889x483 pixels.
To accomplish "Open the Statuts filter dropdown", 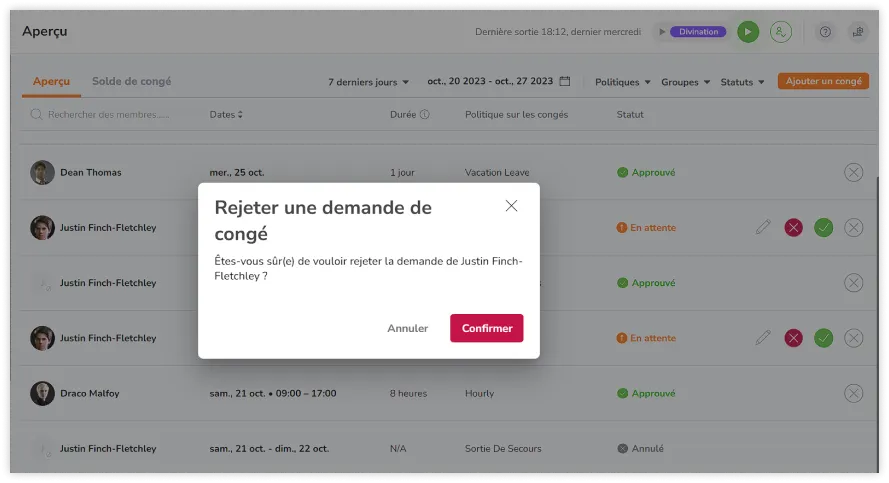I will click(x=742, y=82).
